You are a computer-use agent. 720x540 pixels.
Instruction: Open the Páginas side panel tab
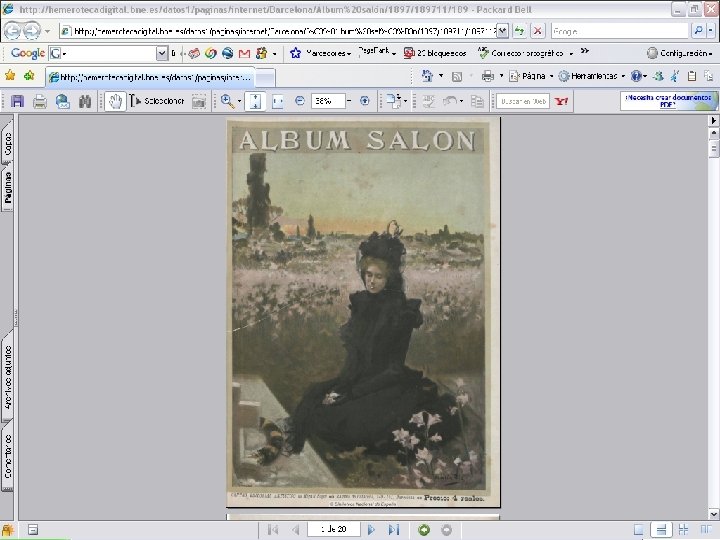click(8, 187)
